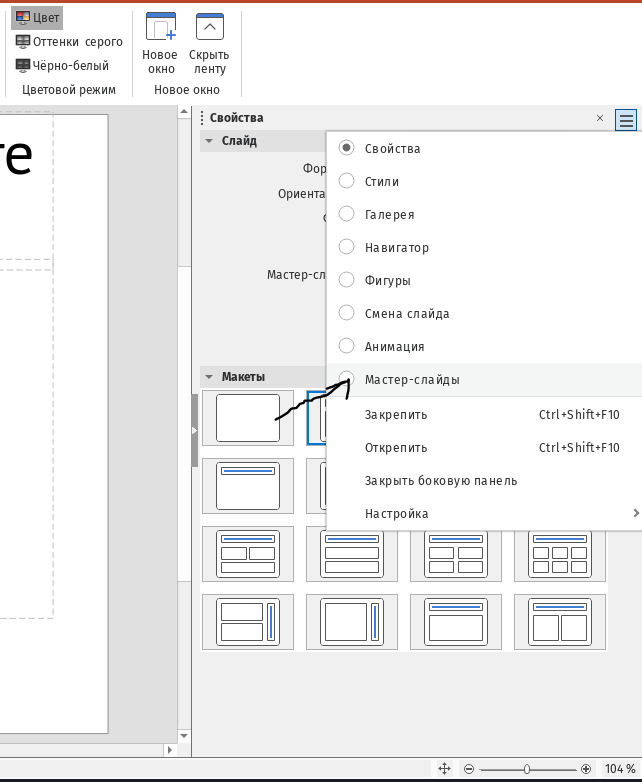The height and width of the screenshot is (782, 642).
Task: Open zoom level 104 % dialog
Action: [x=620, y=769]
